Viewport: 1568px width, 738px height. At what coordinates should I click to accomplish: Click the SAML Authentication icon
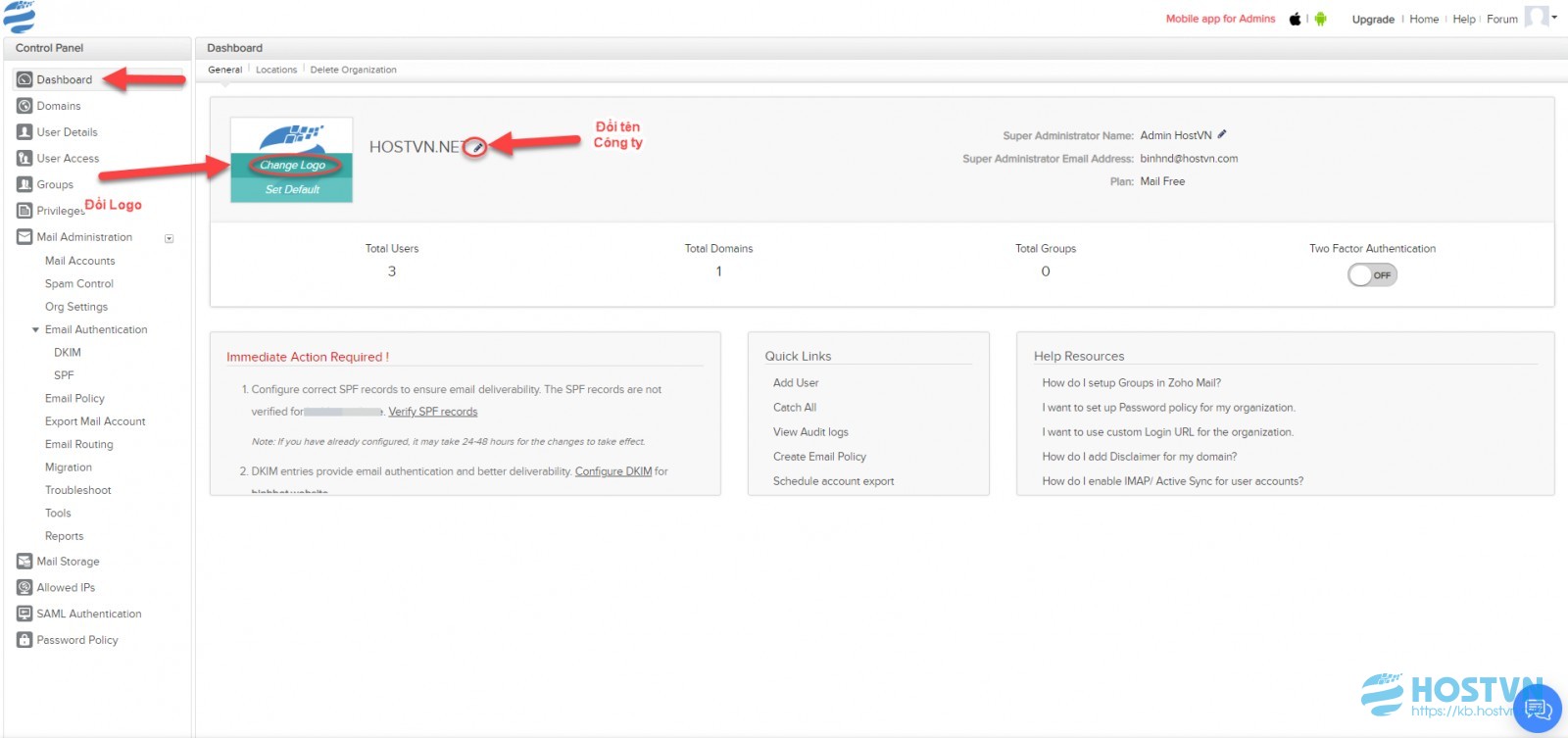(x=24, y=614)
